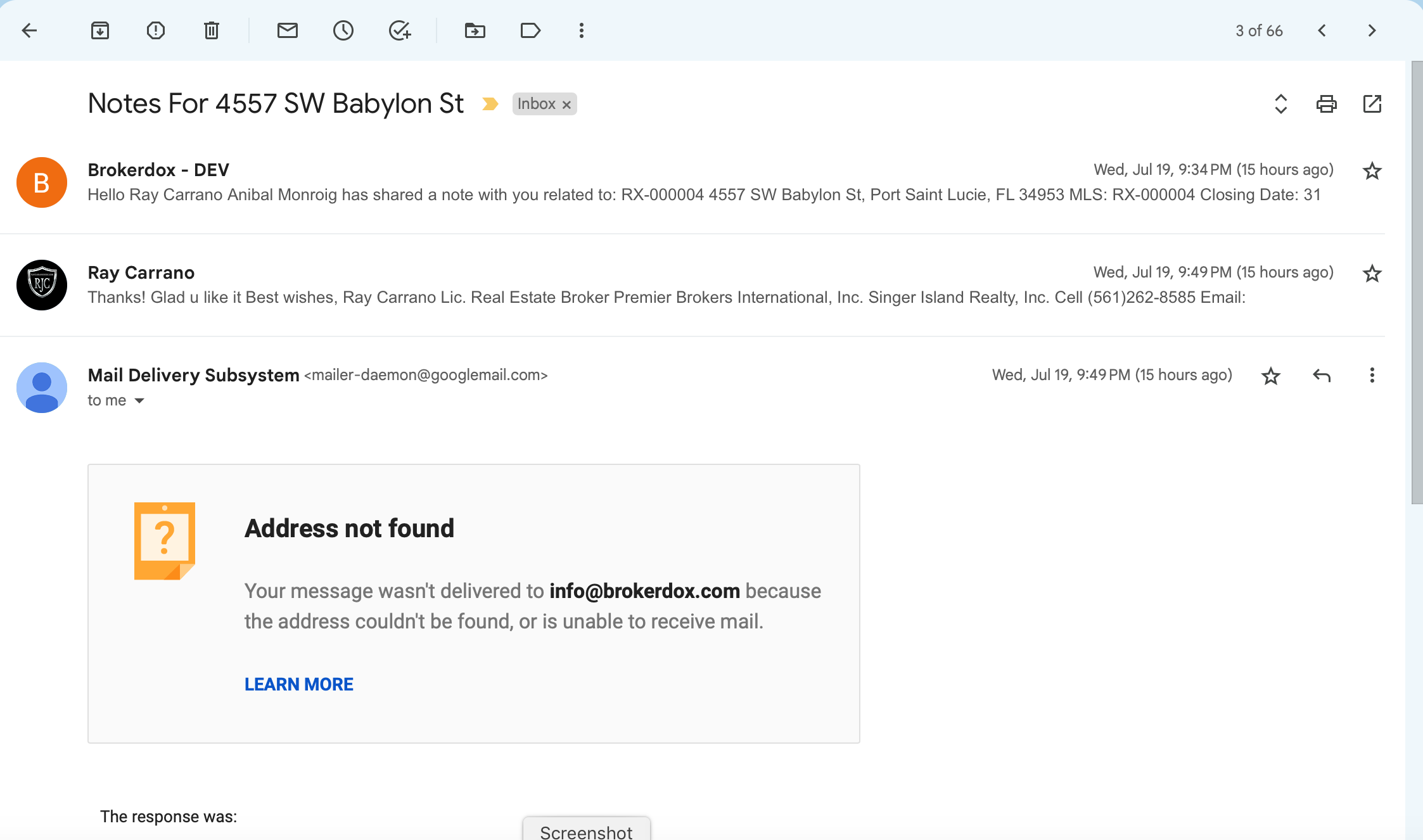Open conversation in new window
Image resolution: width=1423 pixels, height=840 pixels.
point(1372,104)
